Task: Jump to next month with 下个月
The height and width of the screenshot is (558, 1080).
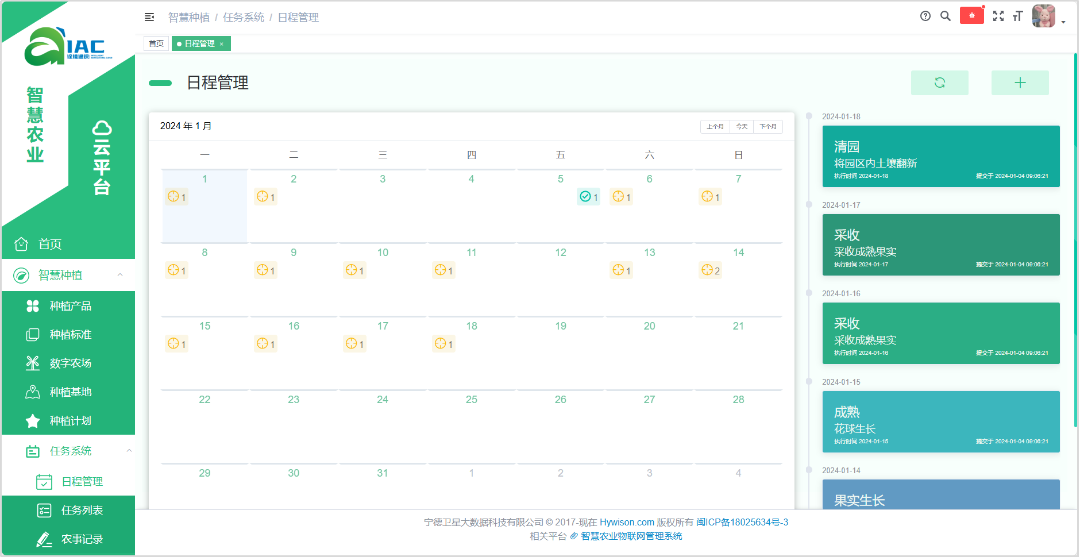Action: (768, 127)
